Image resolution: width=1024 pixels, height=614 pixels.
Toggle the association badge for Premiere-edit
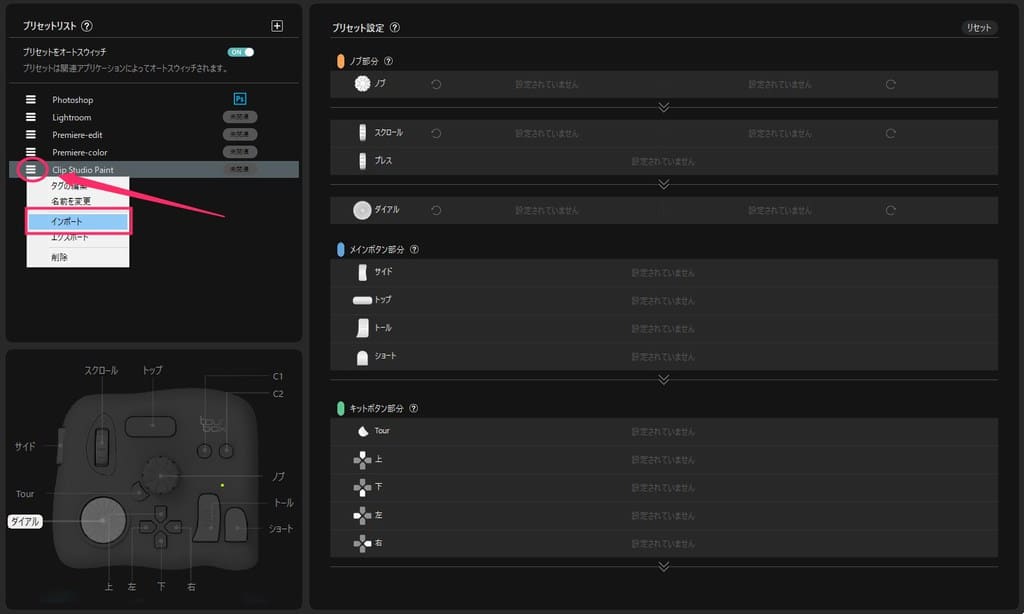pos(239,134)
